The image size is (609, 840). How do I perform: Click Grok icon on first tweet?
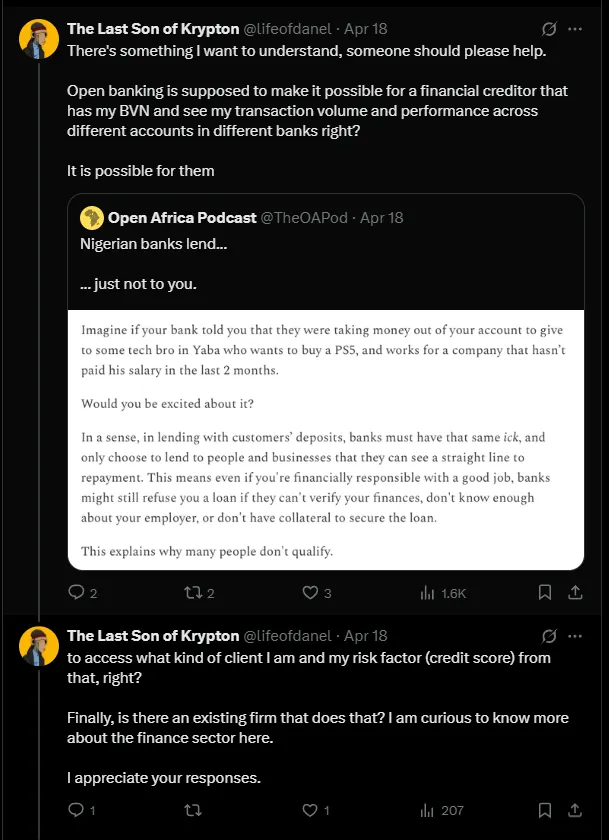tap(548, 28)
